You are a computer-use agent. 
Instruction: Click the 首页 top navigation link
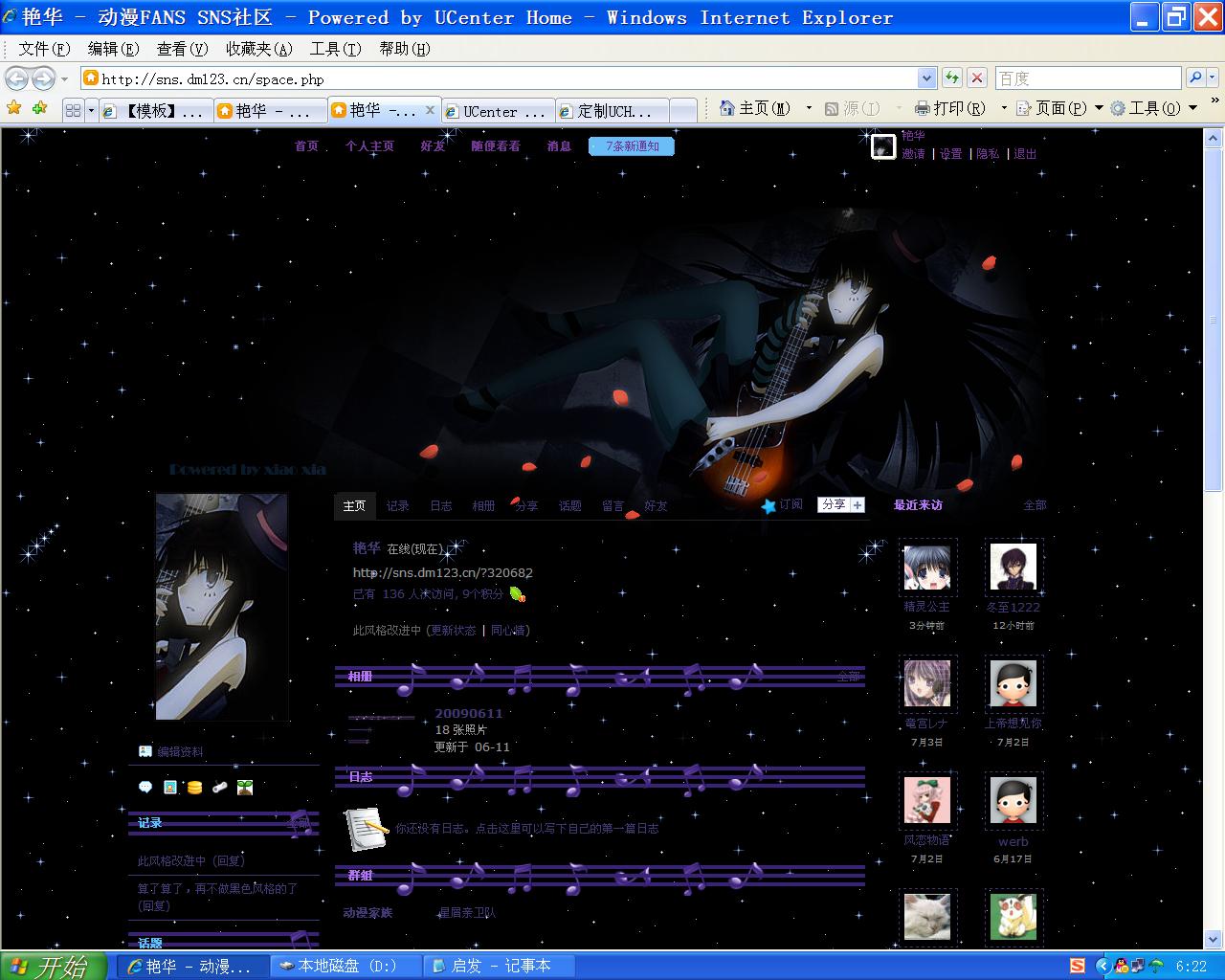click(x=306, y=146)
